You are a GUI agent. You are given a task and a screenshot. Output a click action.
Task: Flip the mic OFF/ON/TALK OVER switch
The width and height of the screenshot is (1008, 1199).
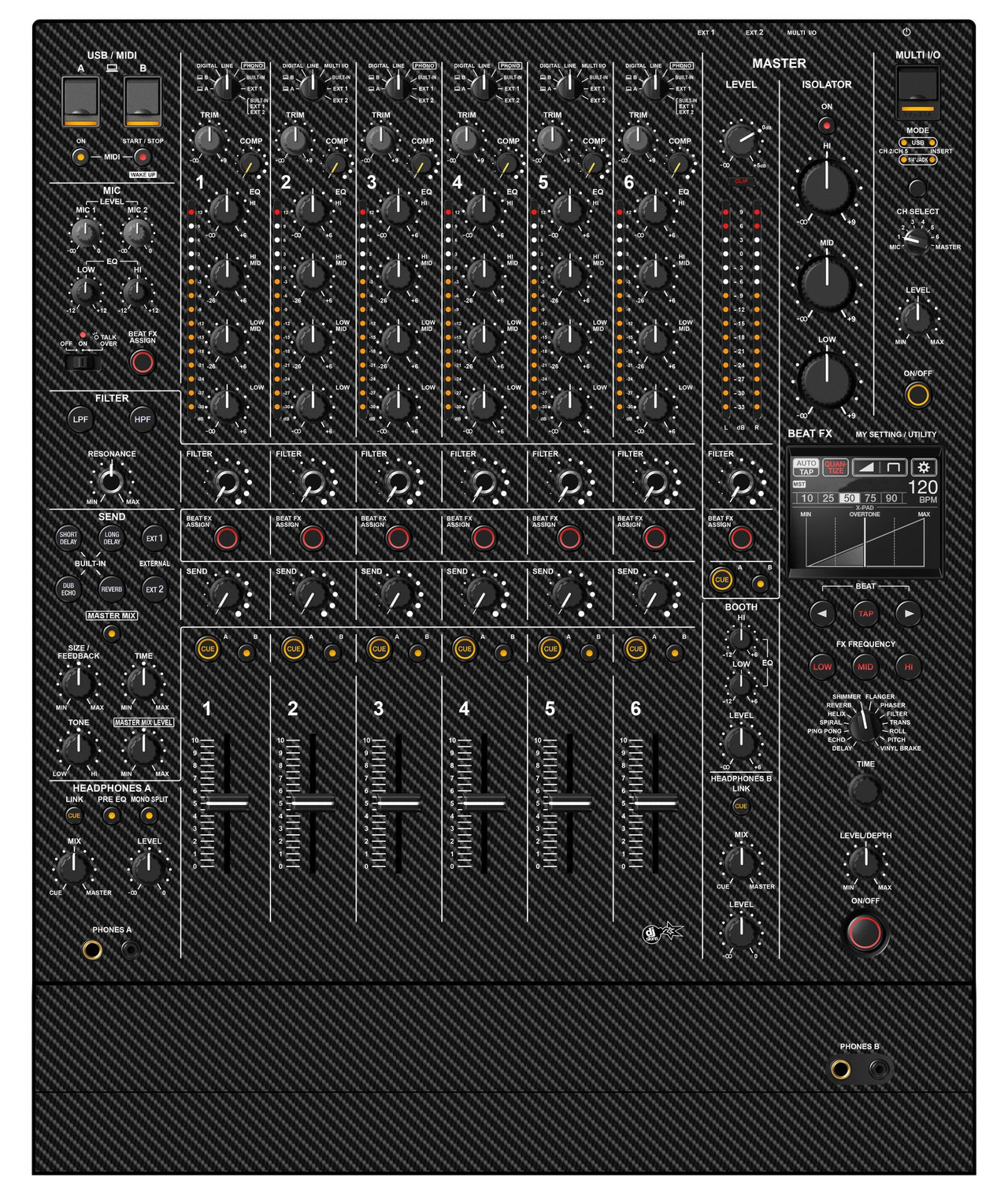tap(83, 362)
